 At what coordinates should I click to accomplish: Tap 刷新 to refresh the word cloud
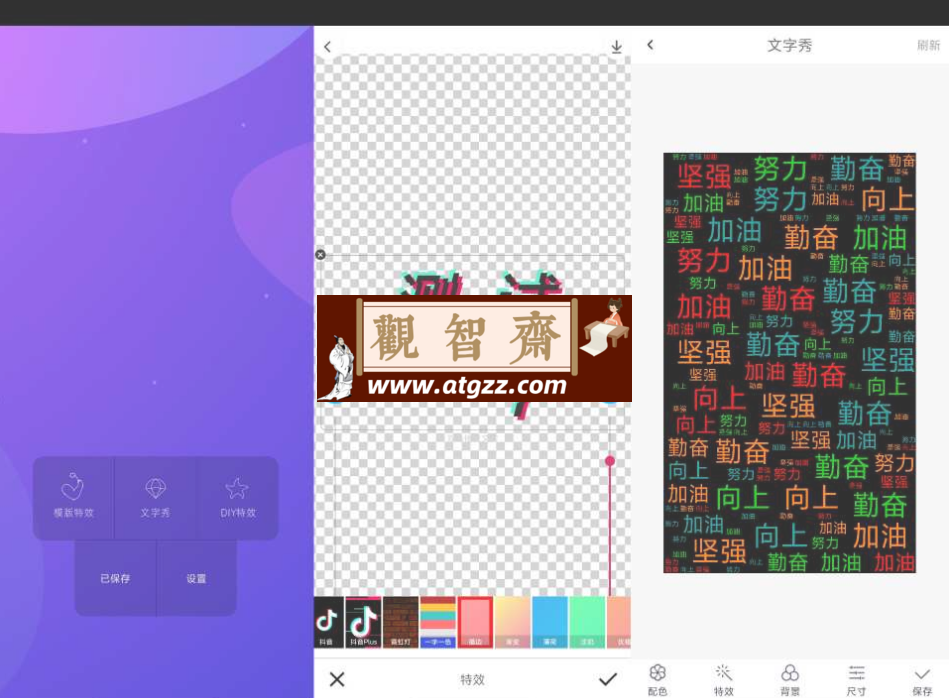[x=928, y=45]
